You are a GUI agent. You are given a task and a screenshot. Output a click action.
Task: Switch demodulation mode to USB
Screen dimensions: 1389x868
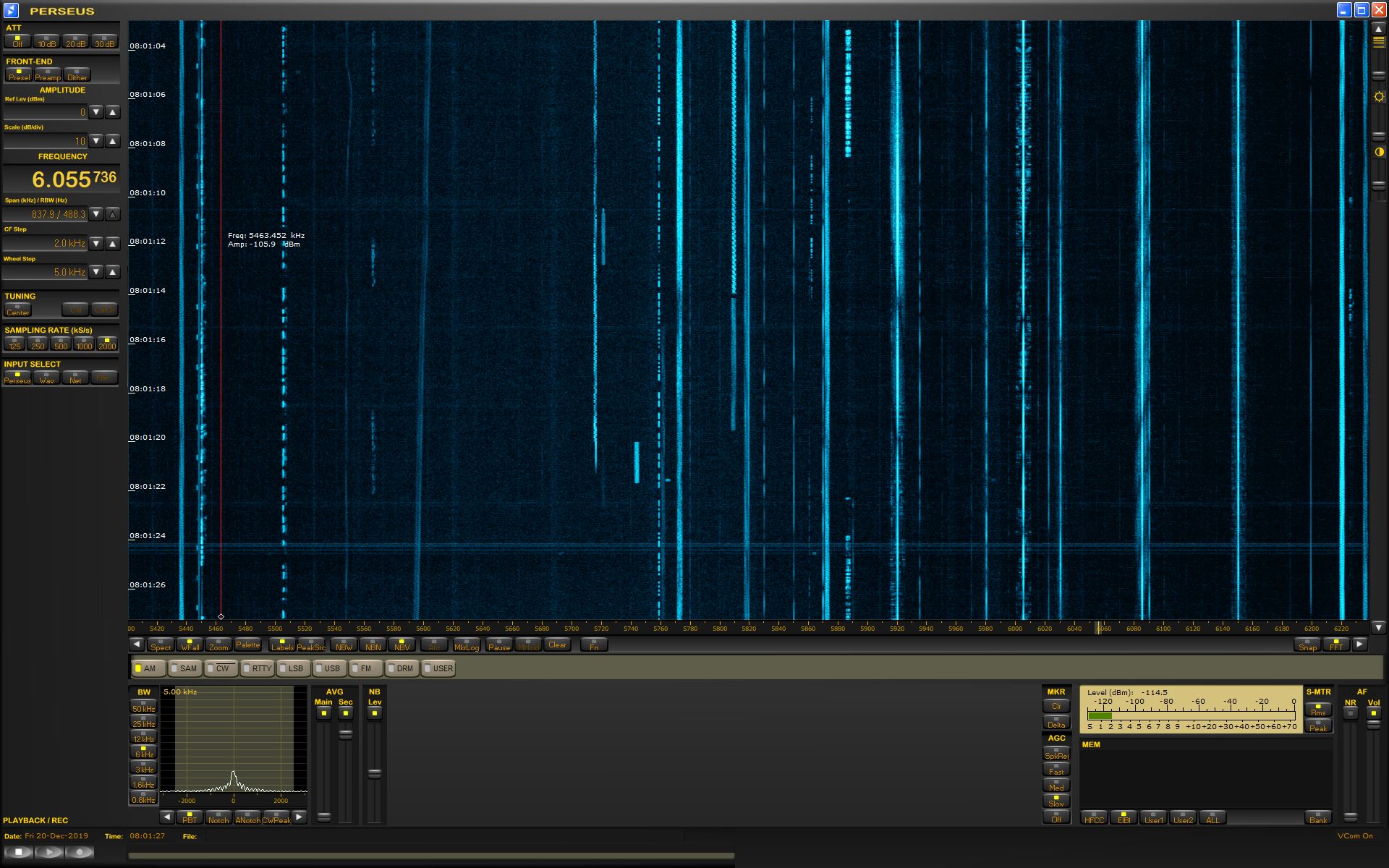[x=330, y=668]
